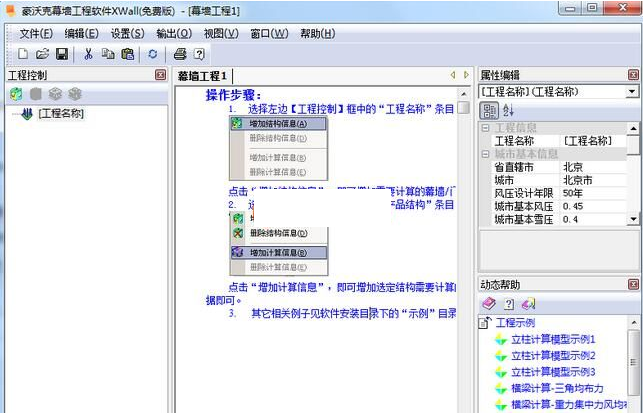
Task: Click the New file toolbar icon
Action: pos(22,54)
